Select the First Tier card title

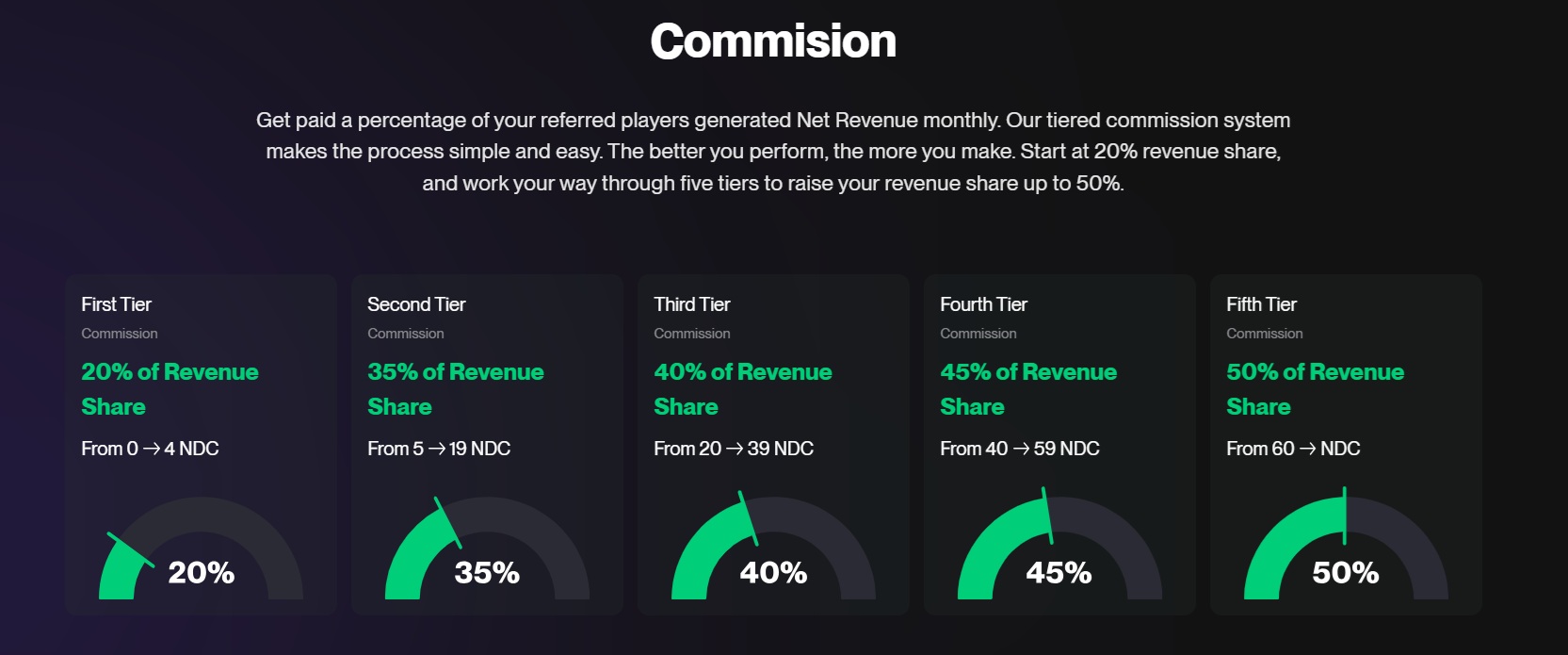point(116,304)
